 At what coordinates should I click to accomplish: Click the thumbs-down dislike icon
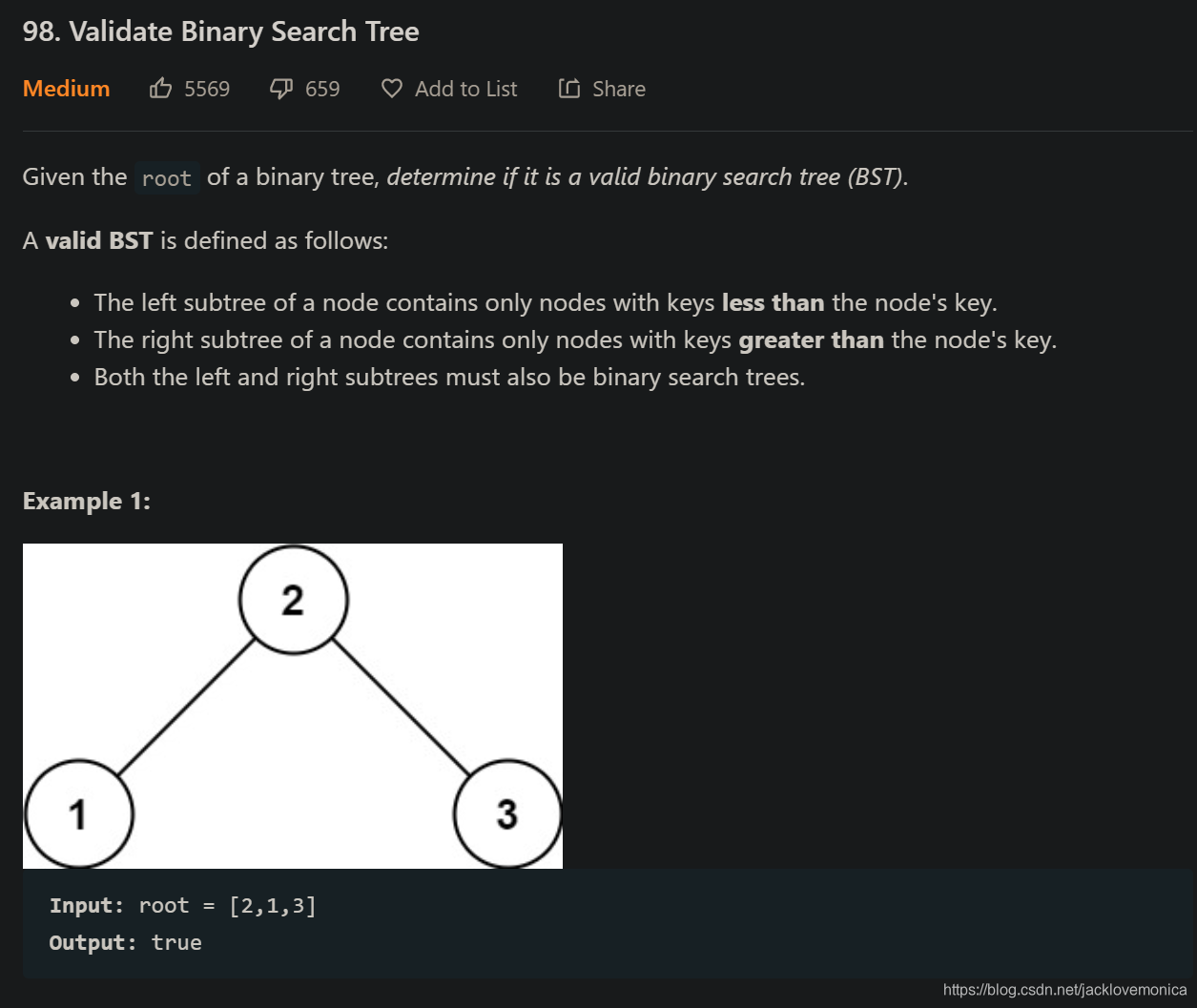pos(281,89)
